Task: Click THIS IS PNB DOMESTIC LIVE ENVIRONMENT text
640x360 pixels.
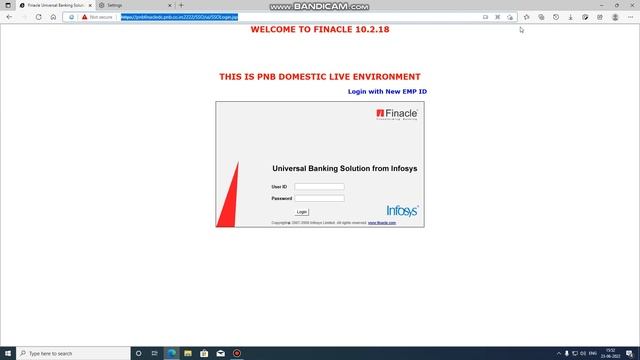Action: click(x=320, y=77)
